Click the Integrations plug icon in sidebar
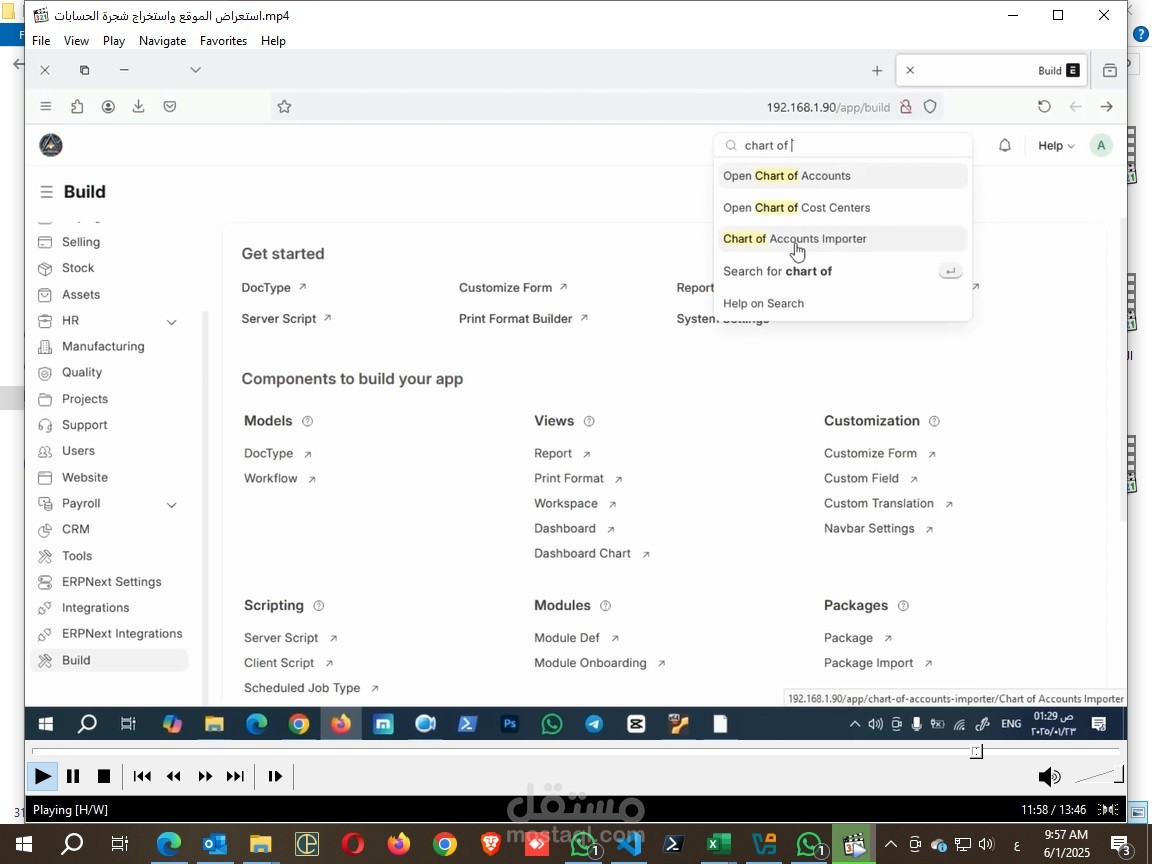Image resolution: width=1152 pixels, height=864 pixels. pyautogui.click(x=45, y=608)
